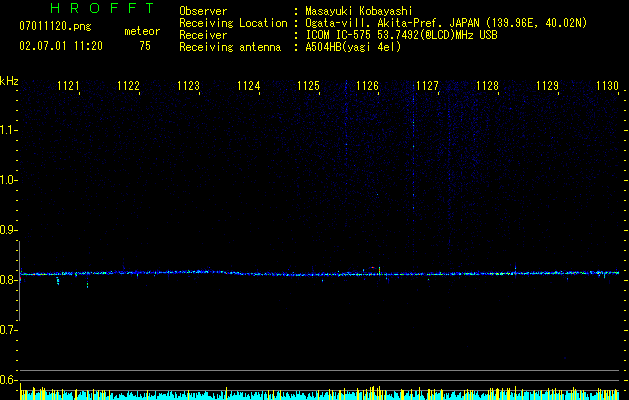Click the 1127 time marker
The image size is (629, 400).
(427, 86)
